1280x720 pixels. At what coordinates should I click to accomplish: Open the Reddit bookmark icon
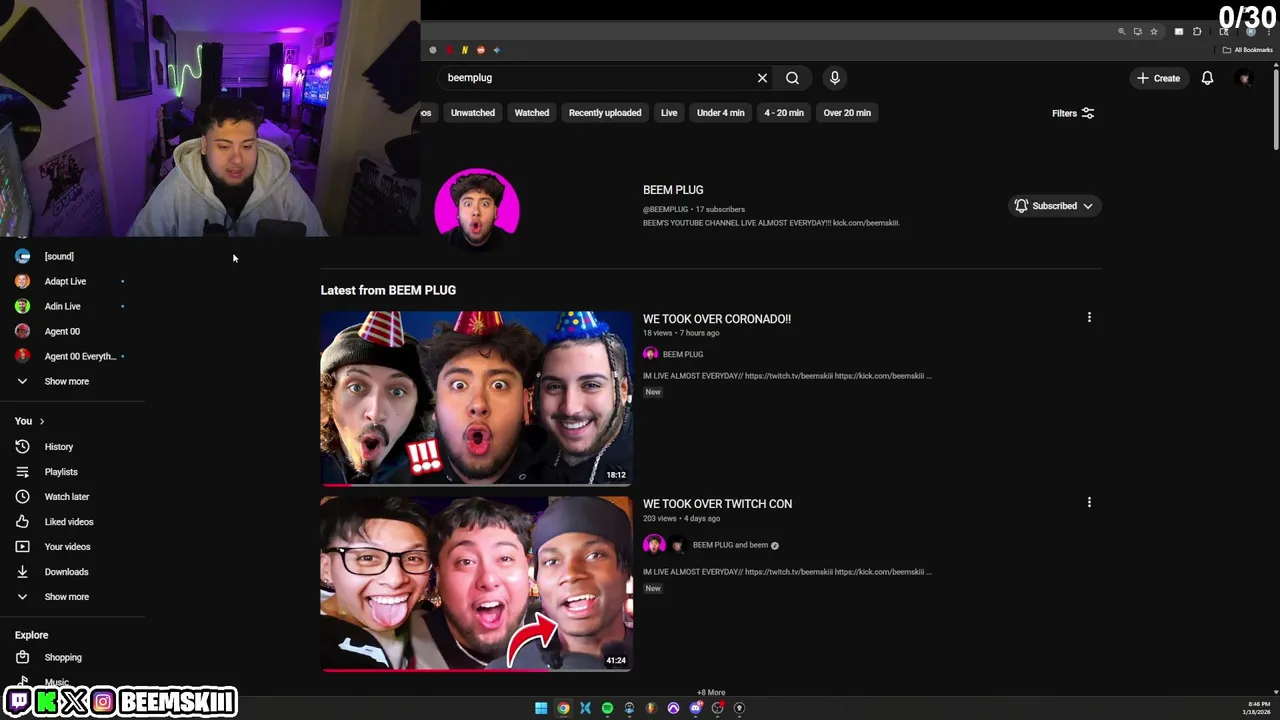point(481,50)
